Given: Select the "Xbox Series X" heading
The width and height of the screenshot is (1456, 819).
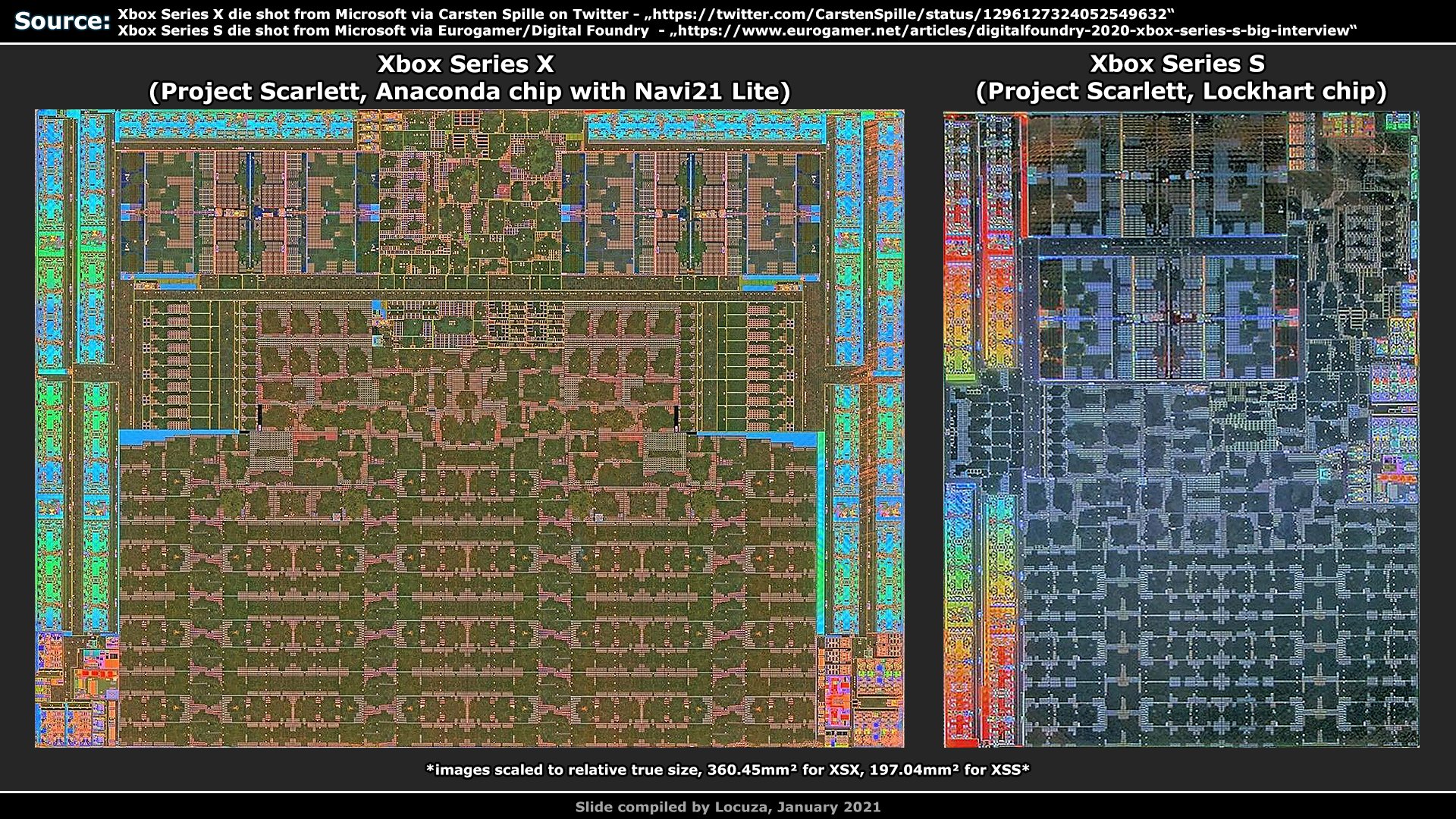Looking at the screenshot, I should coord(466,64).
